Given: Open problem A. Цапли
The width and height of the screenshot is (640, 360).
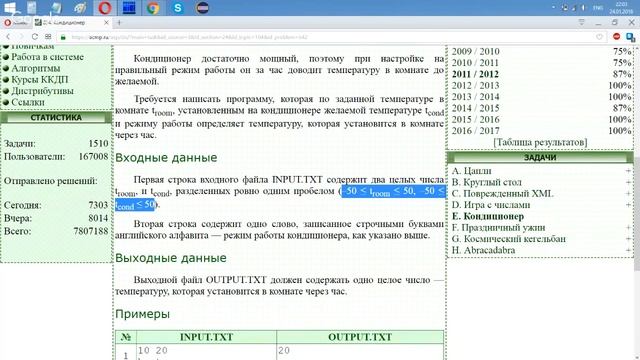Looking at the screenshot, I should [x=471, y=171].
